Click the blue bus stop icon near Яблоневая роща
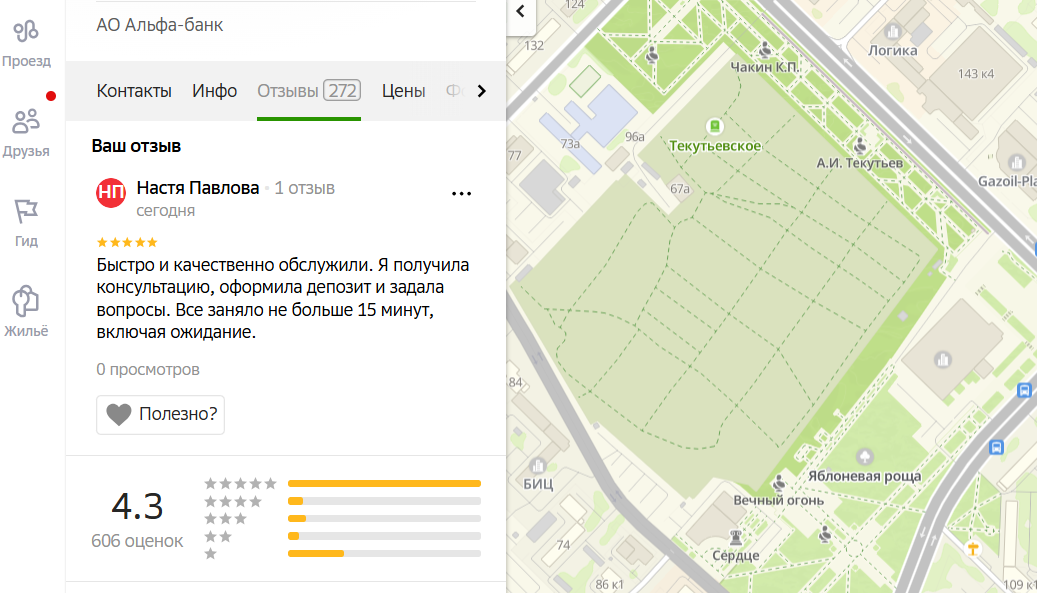This screenshot has height=593, width=1037. 996,448
